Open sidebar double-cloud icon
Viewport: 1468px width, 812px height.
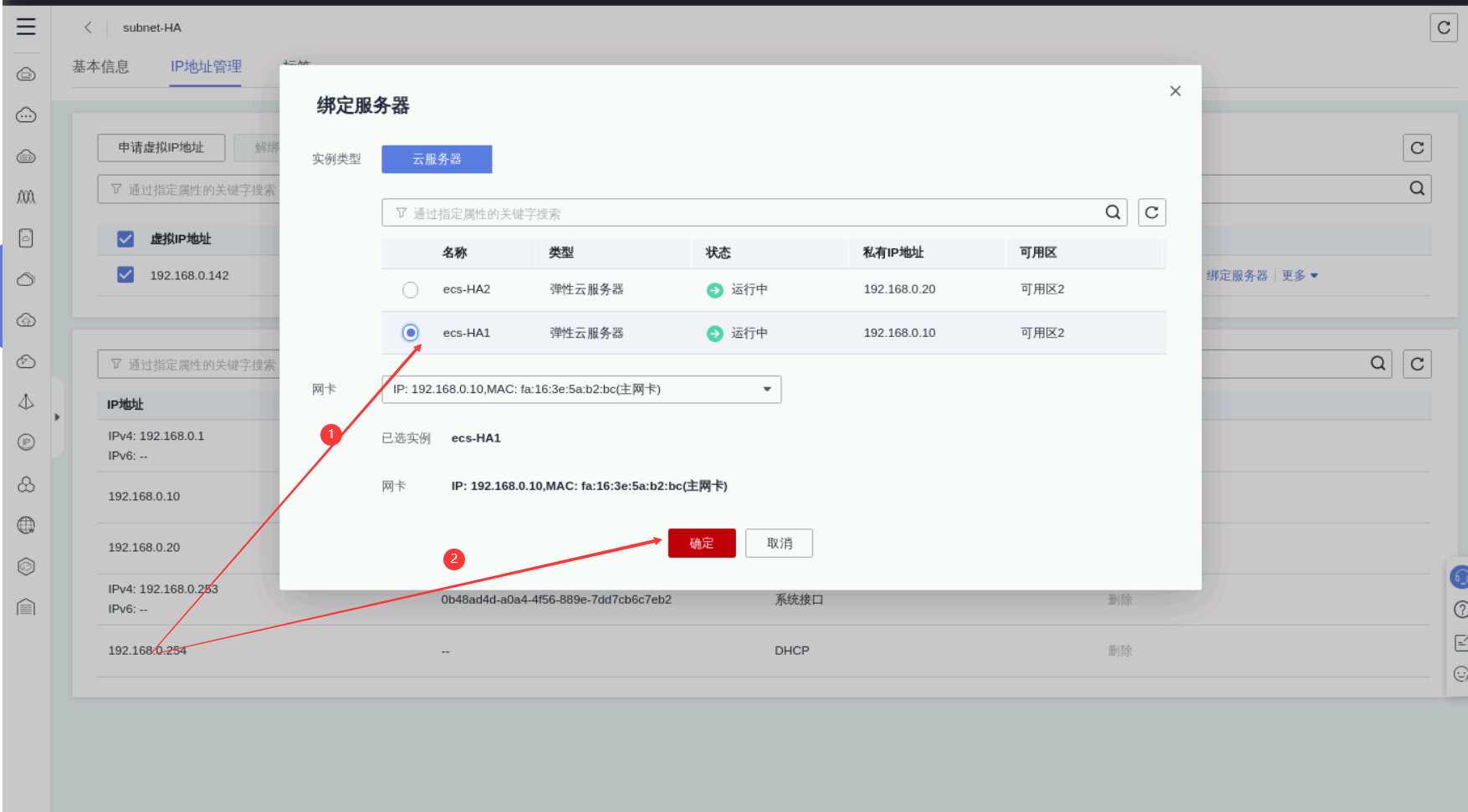26,279
